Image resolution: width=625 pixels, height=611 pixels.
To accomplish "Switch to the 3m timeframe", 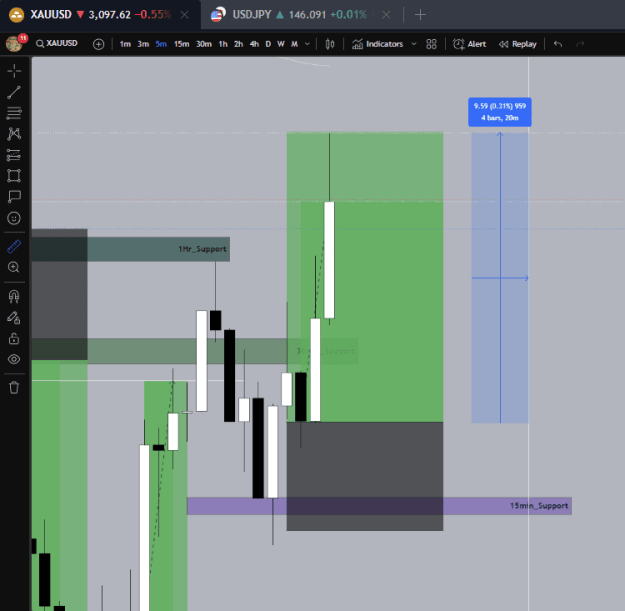I will [x=143, y=44].
